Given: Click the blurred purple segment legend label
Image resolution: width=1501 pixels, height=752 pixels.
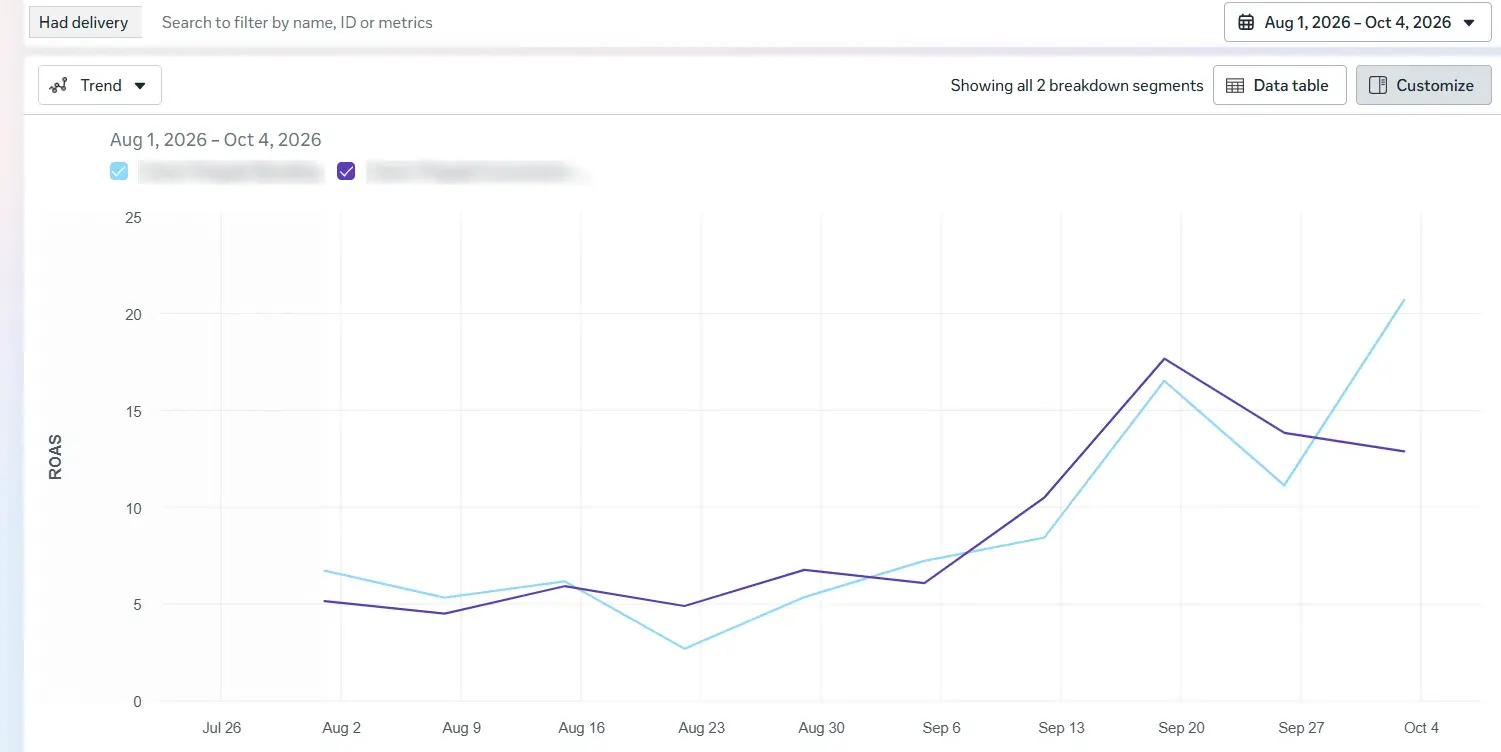Looking at the screenshot, I should pos(476,172).
